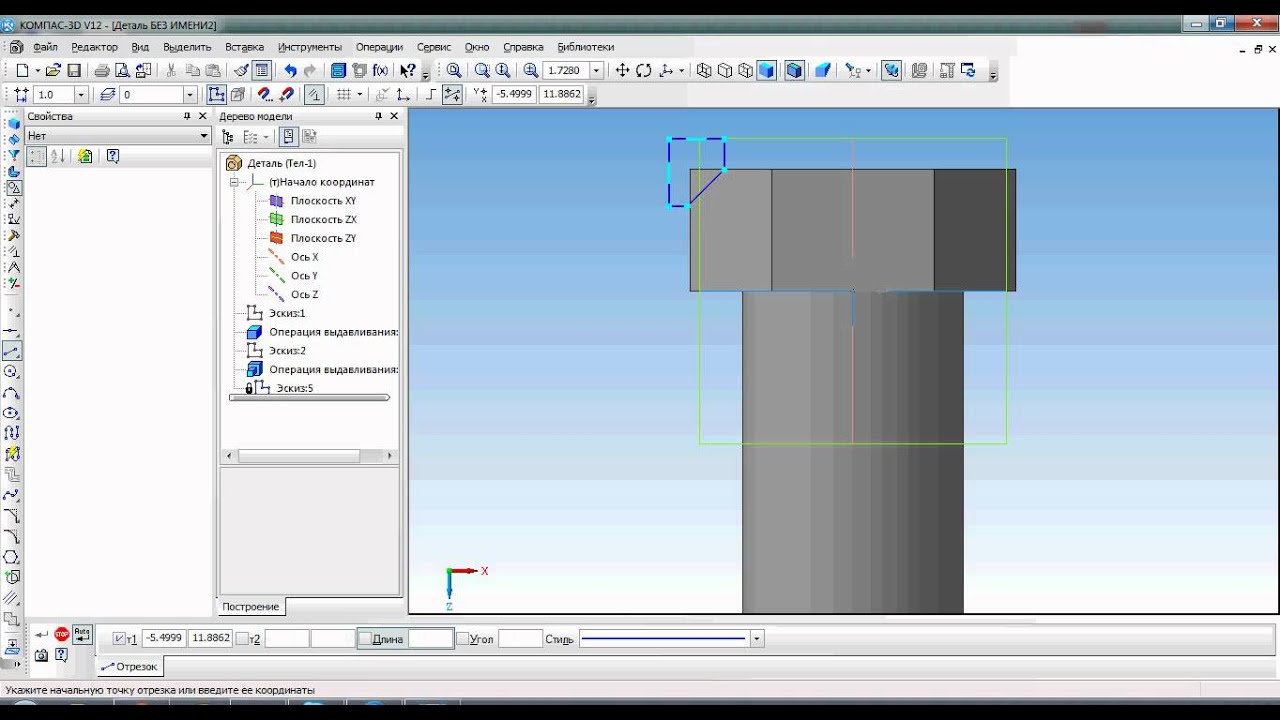Toggle the т2 point checkbox

pyautogui.click(x=242, y=638)
